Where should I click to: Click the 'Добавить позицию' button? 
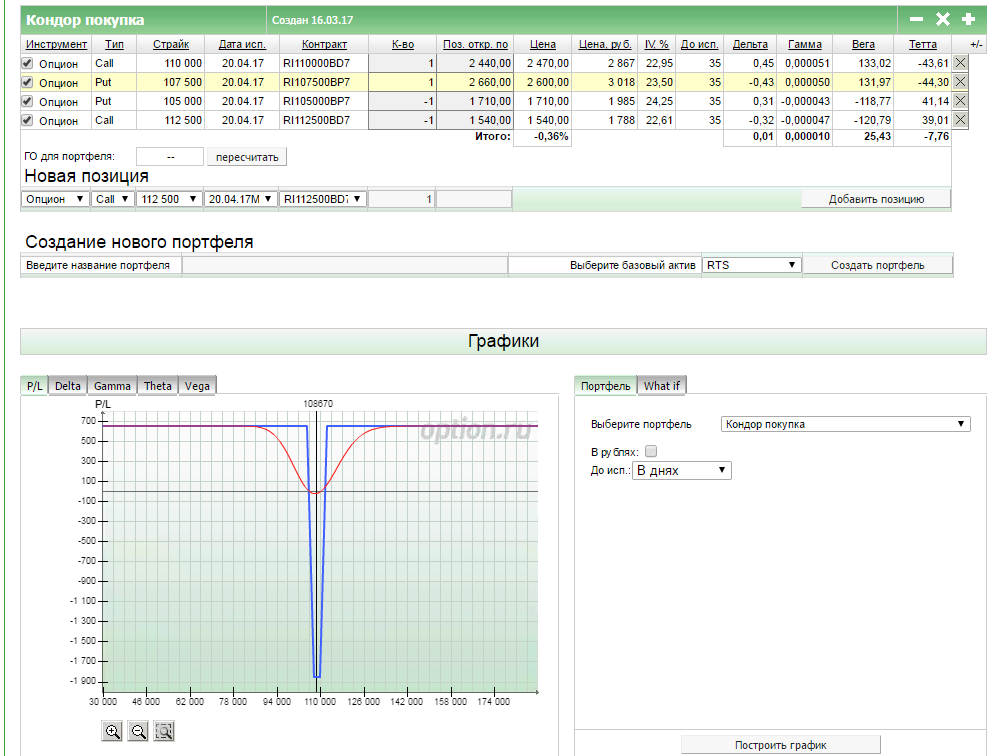coord(876,199)
